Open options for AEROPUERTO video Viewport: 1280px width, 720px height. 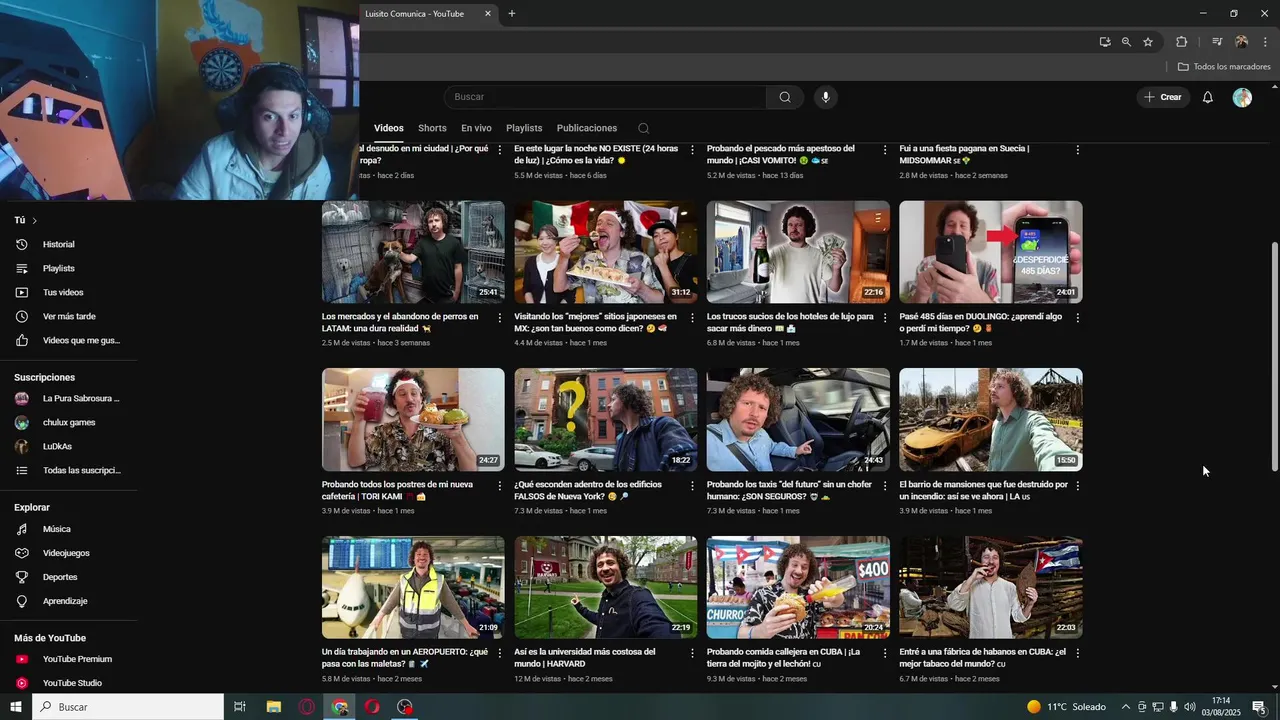pyautogui.click(x=500, y=653)
